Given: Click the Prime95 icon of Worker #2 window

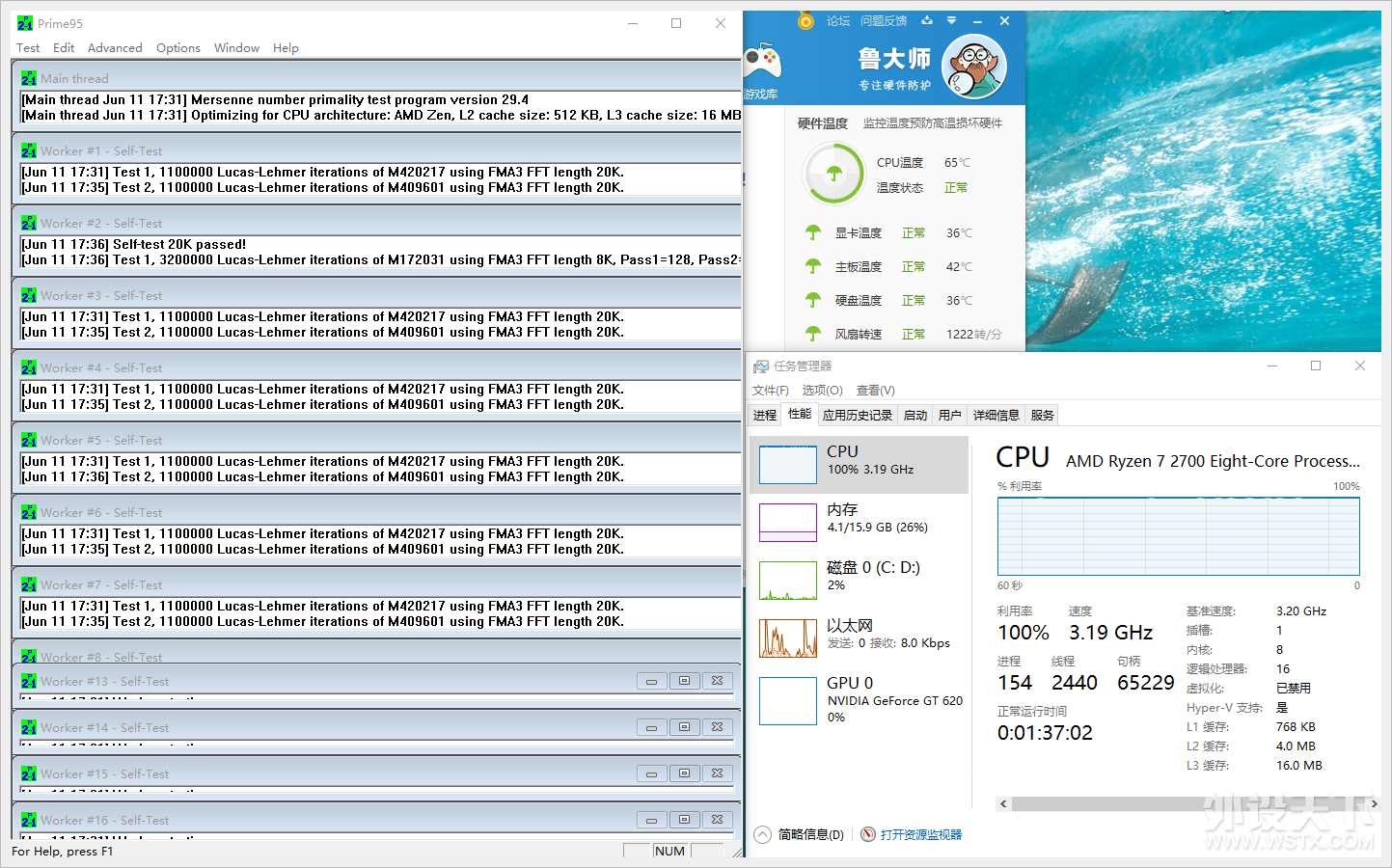Looking at the screenshot, I should click(29, 223).
